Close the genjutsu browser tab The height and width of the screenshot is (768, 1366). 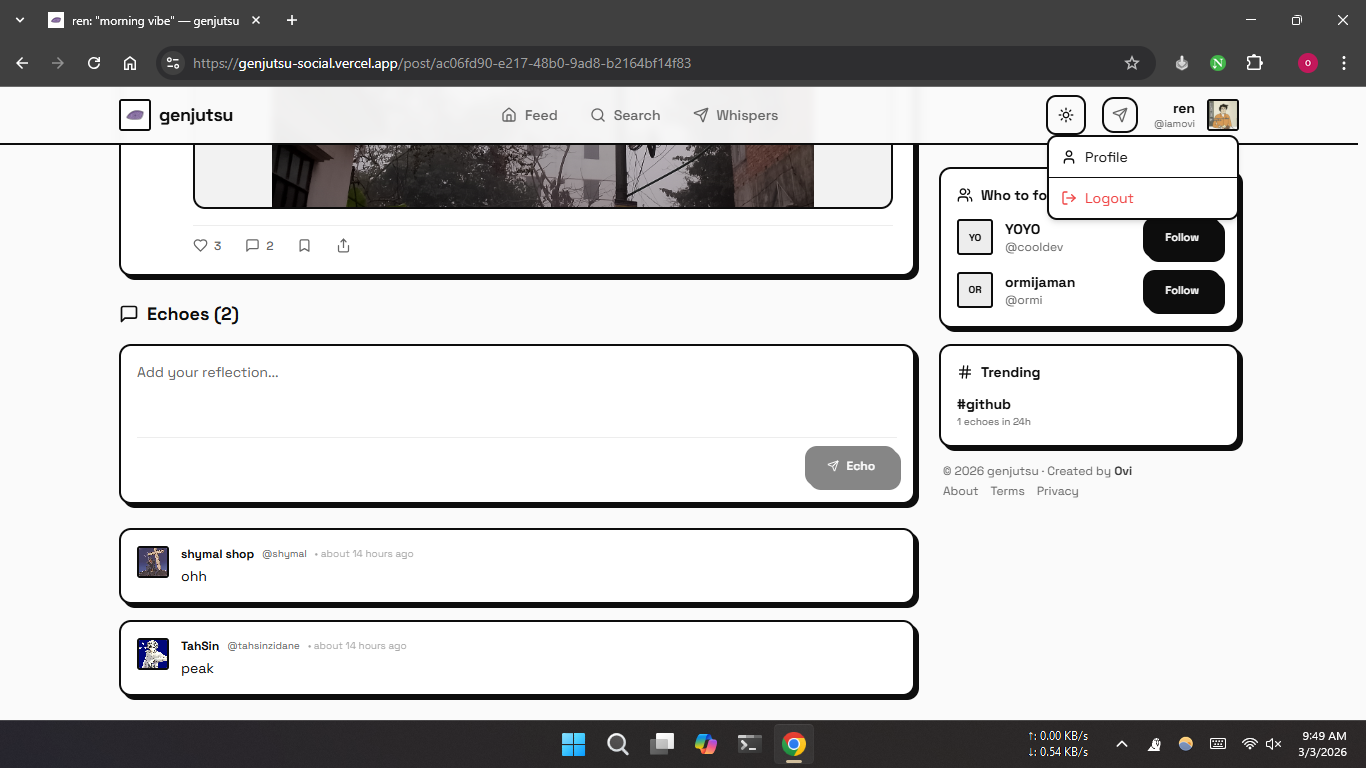coord(256,20)
